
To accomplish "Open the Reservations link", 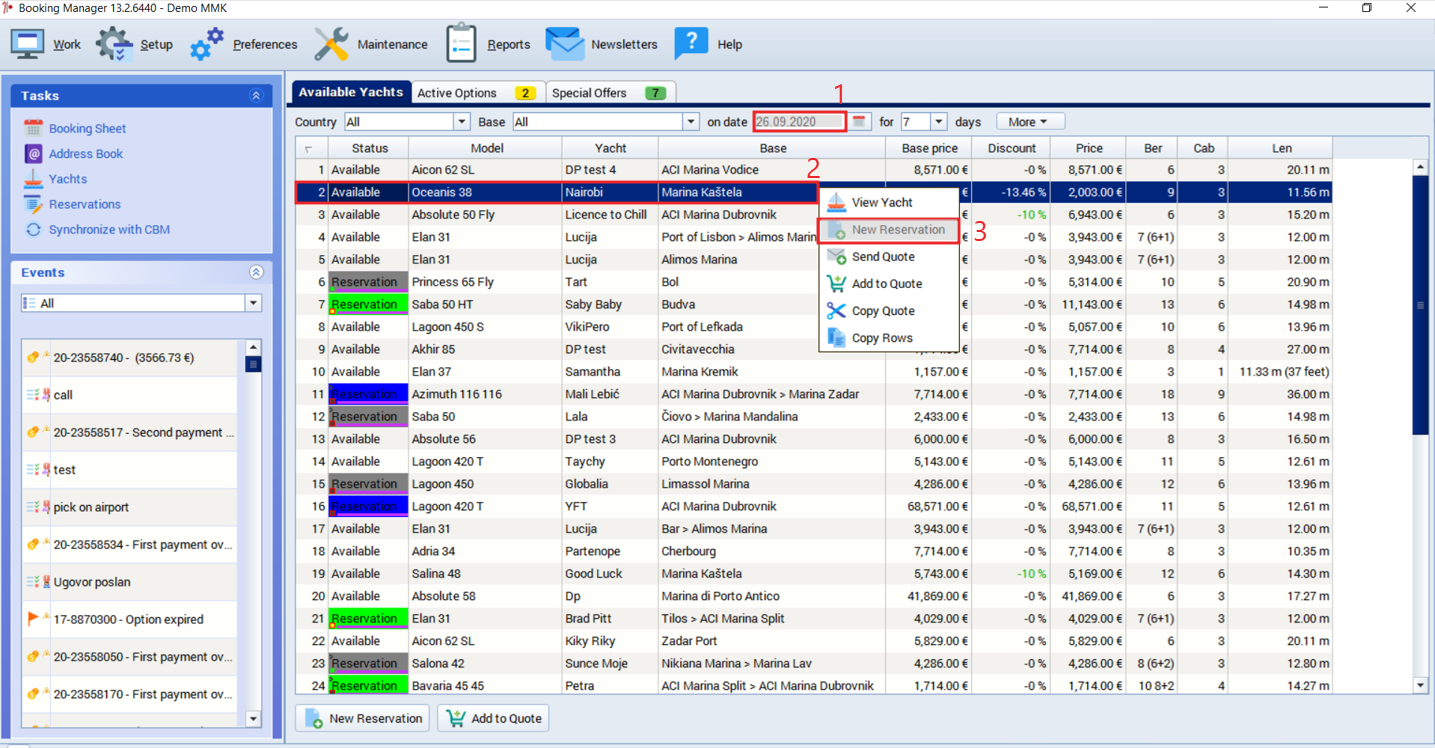I will coord(85,204).
